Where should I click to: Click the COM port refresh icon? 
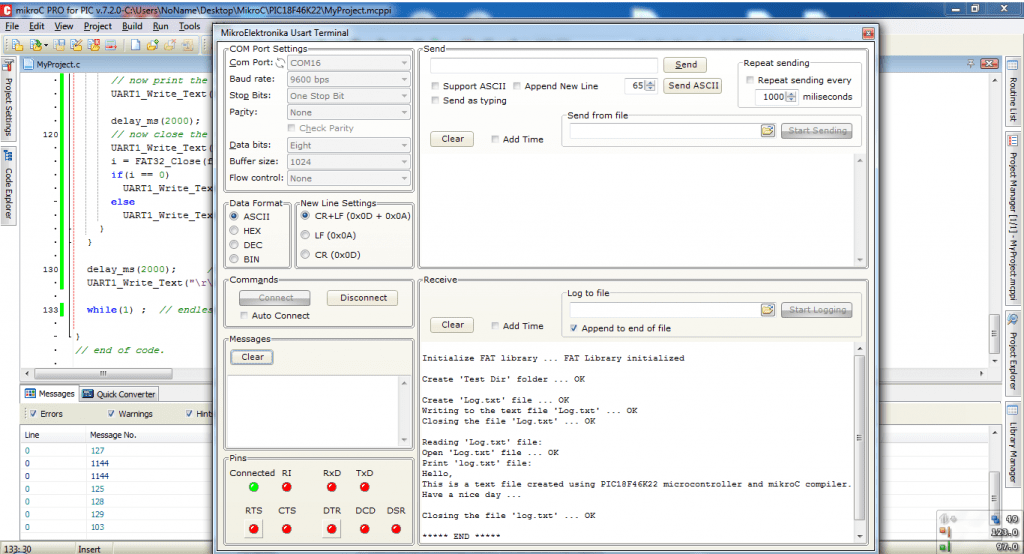(x=281, y=63)
